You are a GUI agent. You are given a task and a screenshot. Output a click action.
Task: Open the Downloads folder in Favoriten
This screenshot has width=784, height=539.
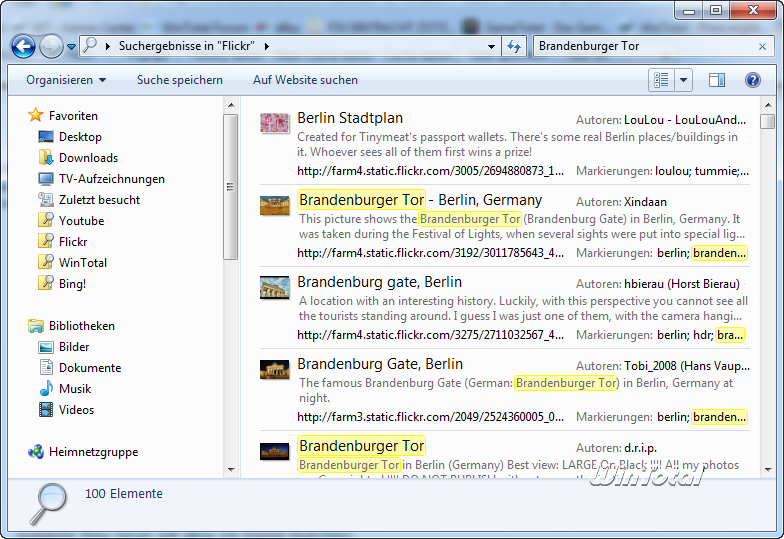pos(88,158)
